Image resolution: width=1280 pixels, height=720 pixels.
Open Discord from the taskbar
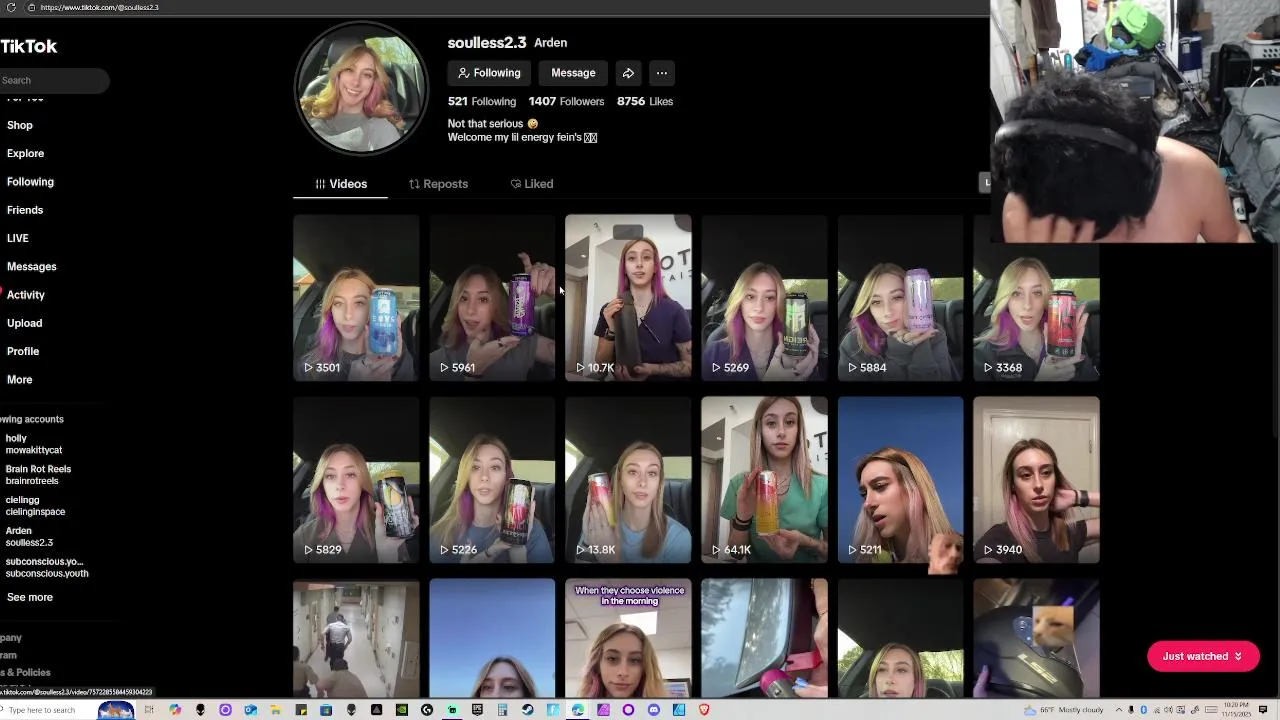(653, 710)
